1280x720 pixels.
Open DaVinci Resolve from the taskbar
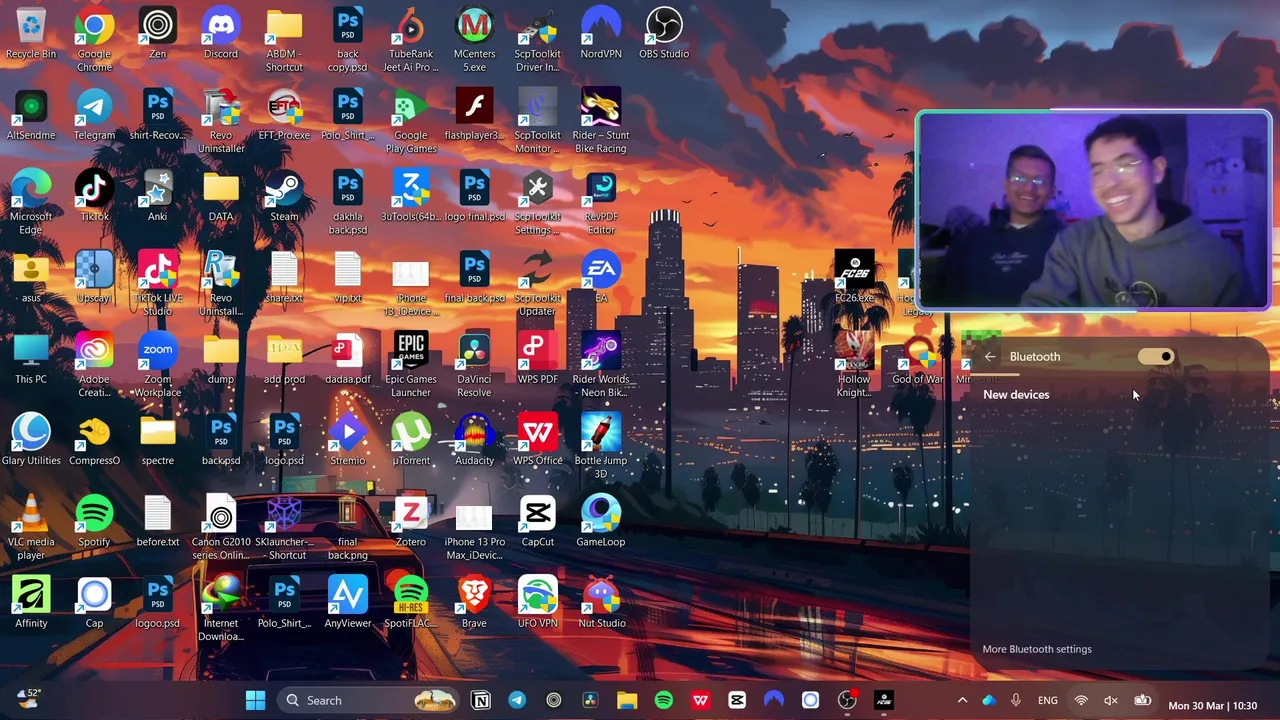[590, 700]
